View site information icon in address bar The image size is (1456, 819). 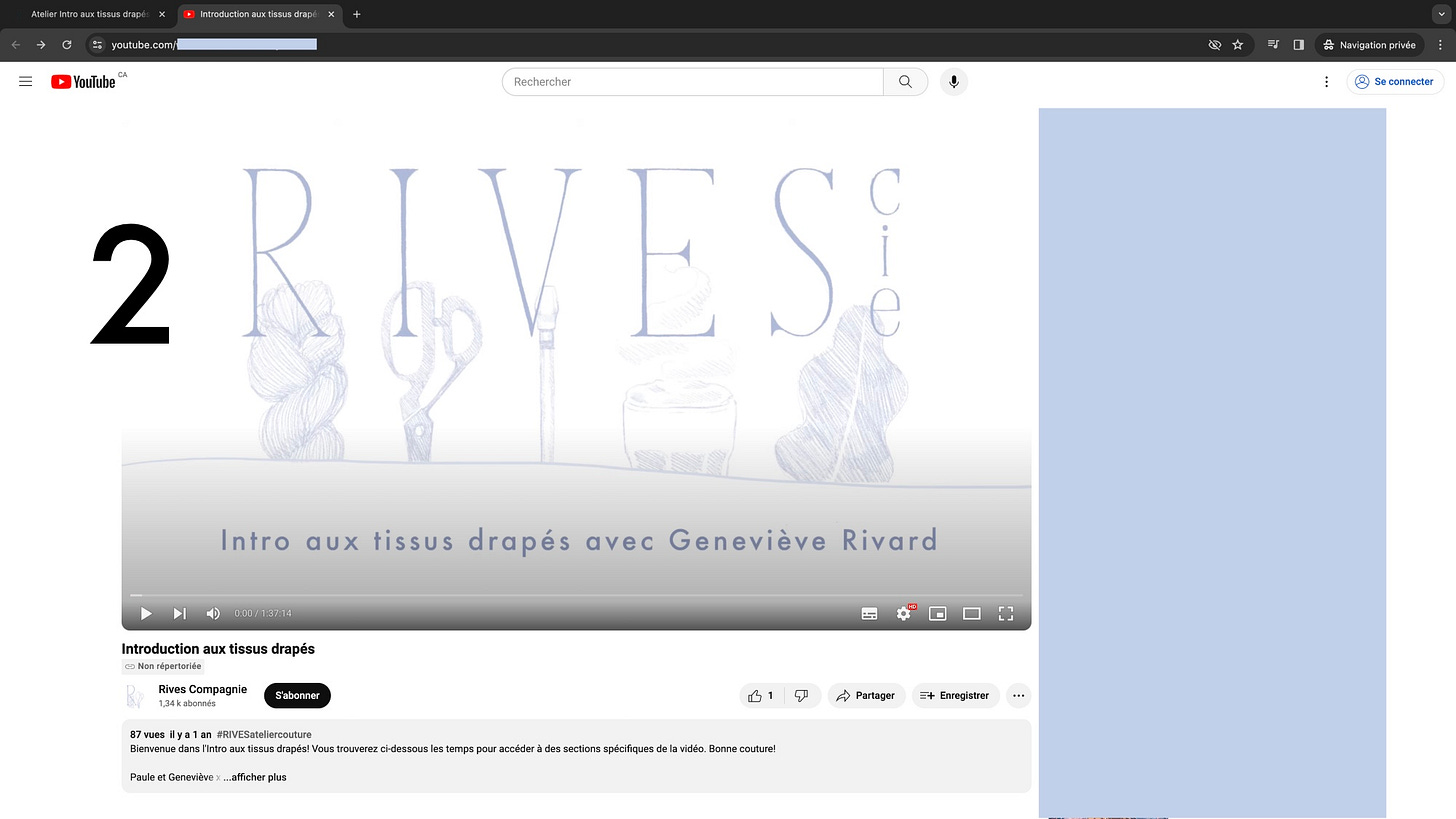97,45
